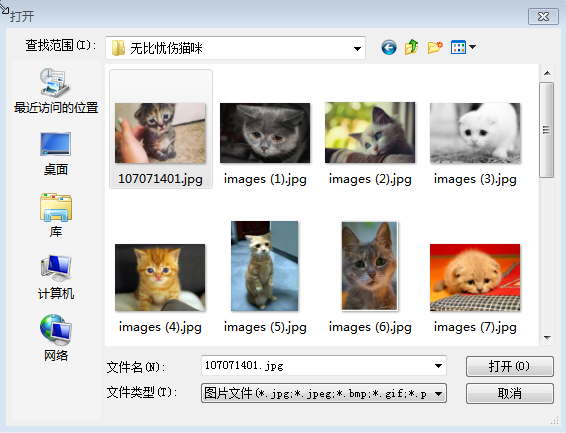The height and width of the screenshot is (433, 566).
Task: Go up one folder level icon
Action: (x=412, y=47)
